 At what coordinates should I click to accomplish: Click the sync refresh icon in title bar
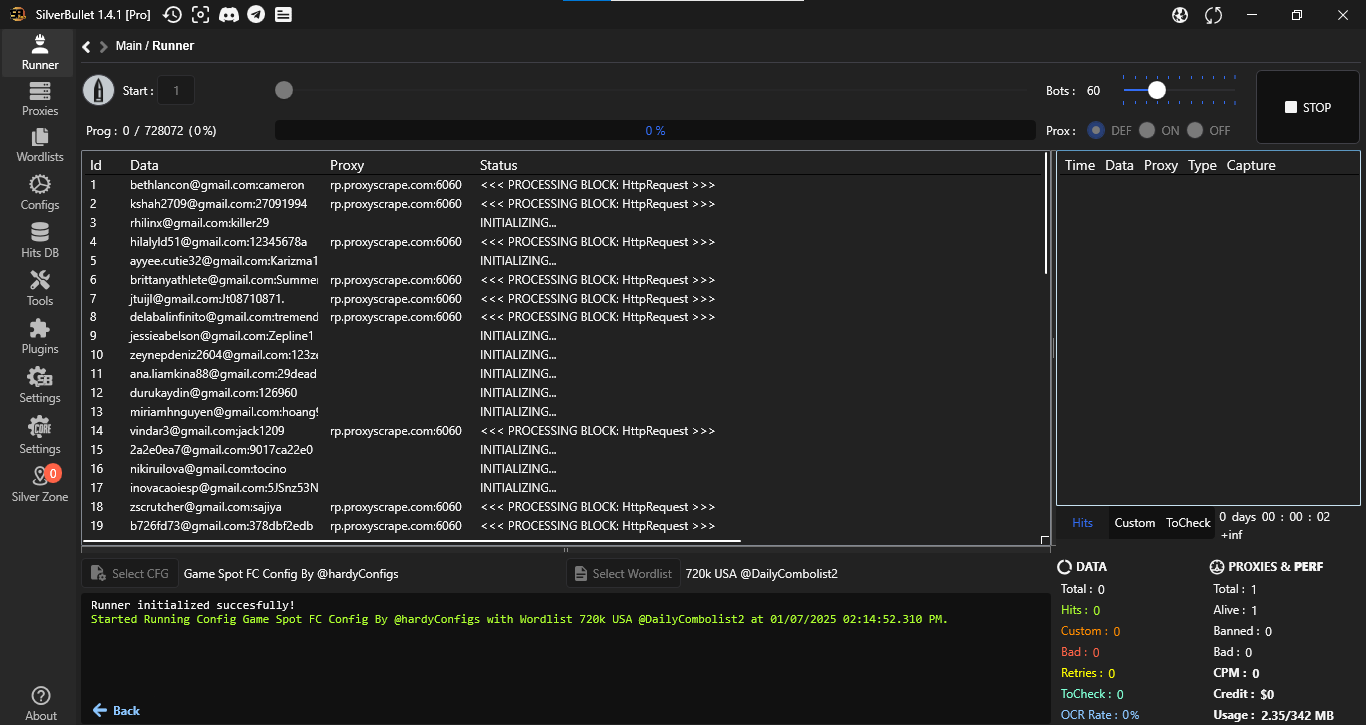click(1213, 14)
